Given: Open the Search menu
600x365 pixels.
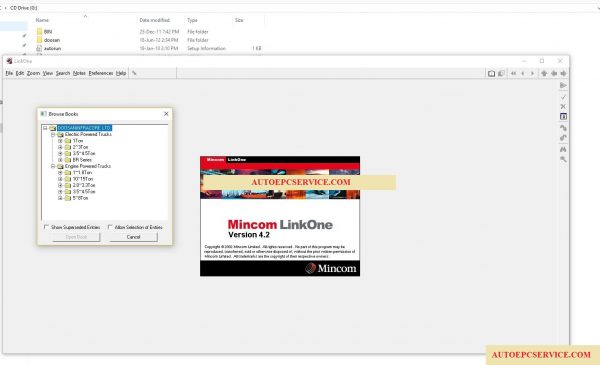Looking at the screenshot, I should click(63, 73).
